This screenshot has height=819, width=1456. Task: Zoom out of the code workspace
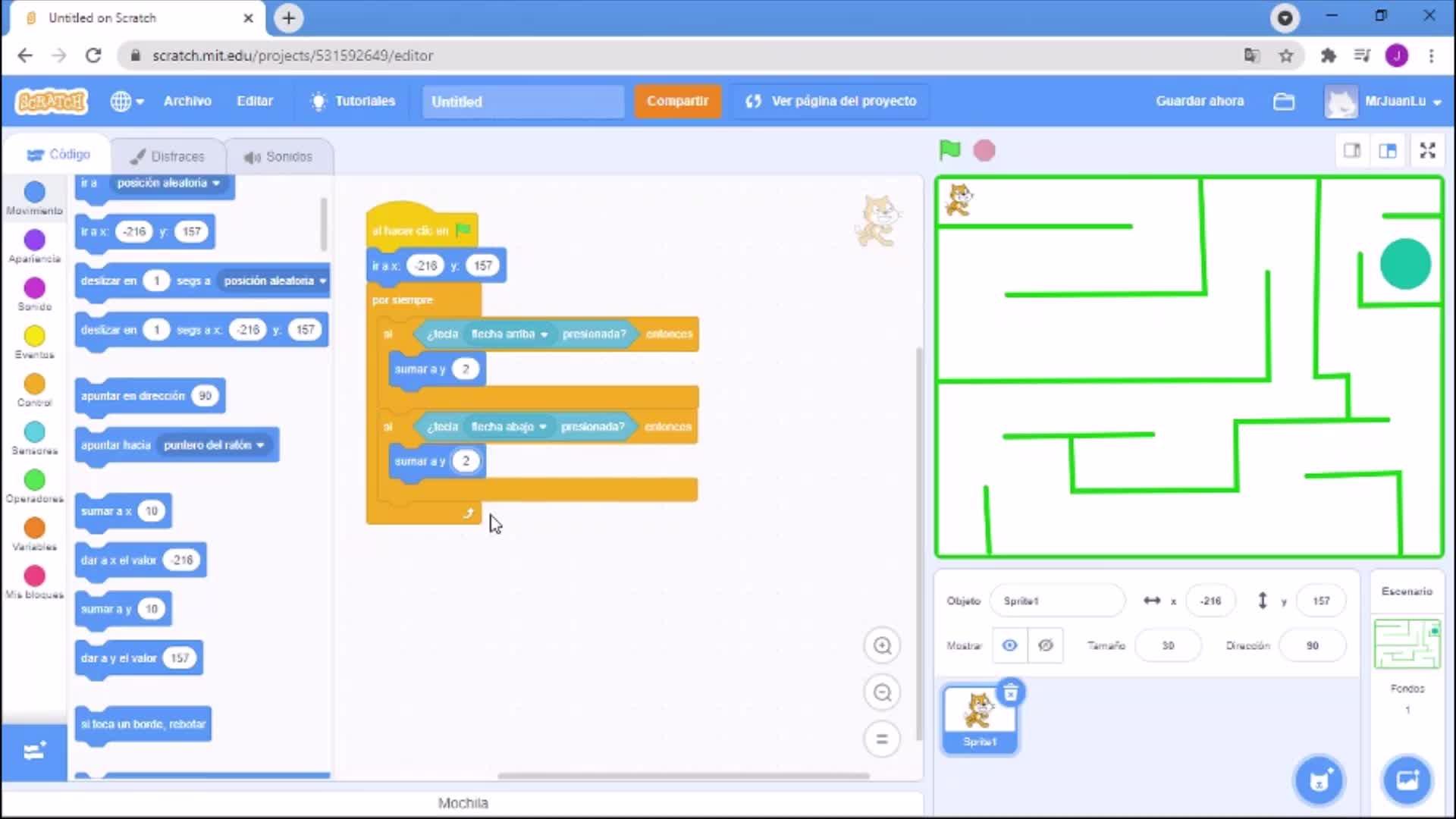pyautogui.click(x=882, y=692)
